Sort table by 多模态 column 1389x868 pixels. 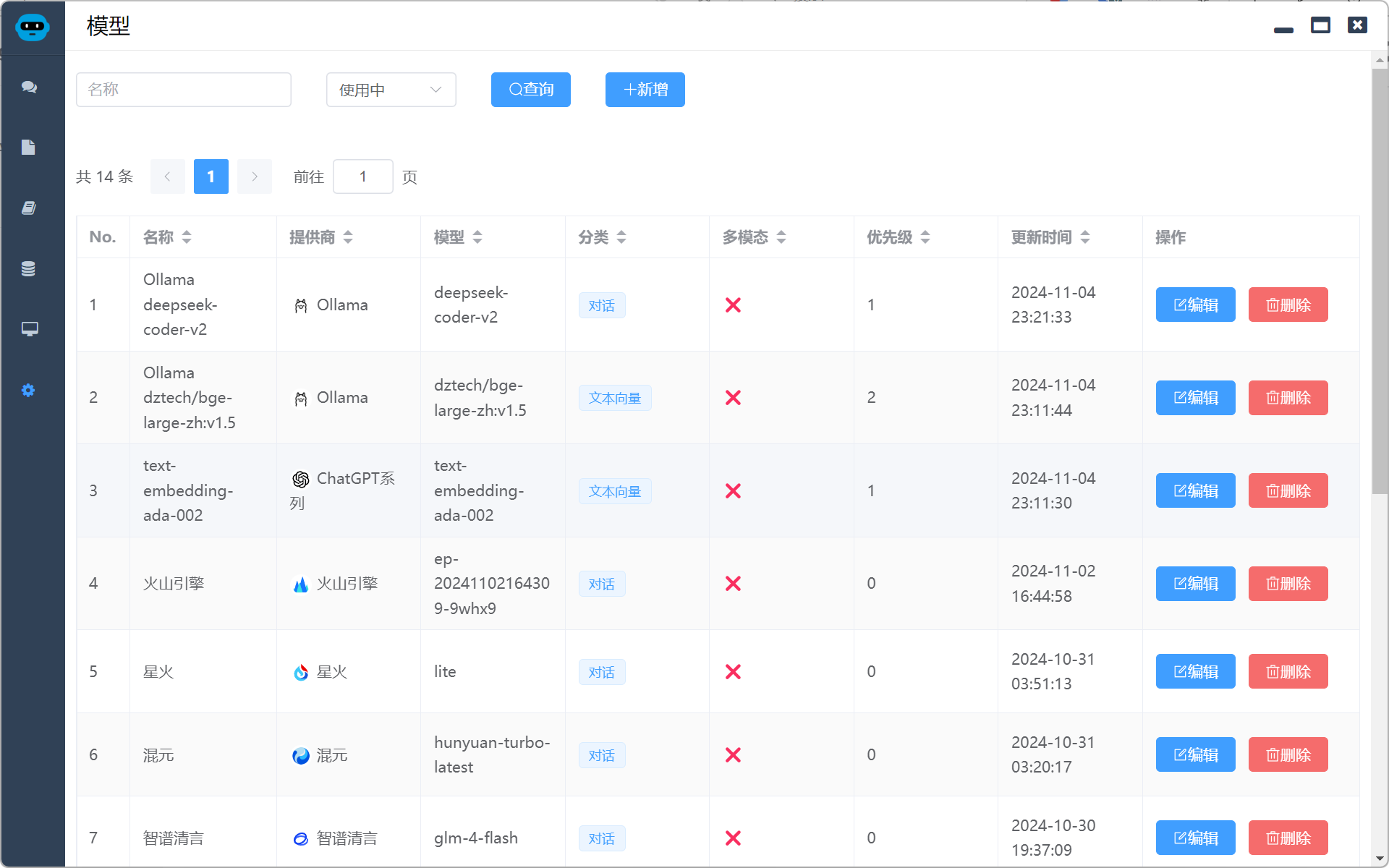coord(781,237)
